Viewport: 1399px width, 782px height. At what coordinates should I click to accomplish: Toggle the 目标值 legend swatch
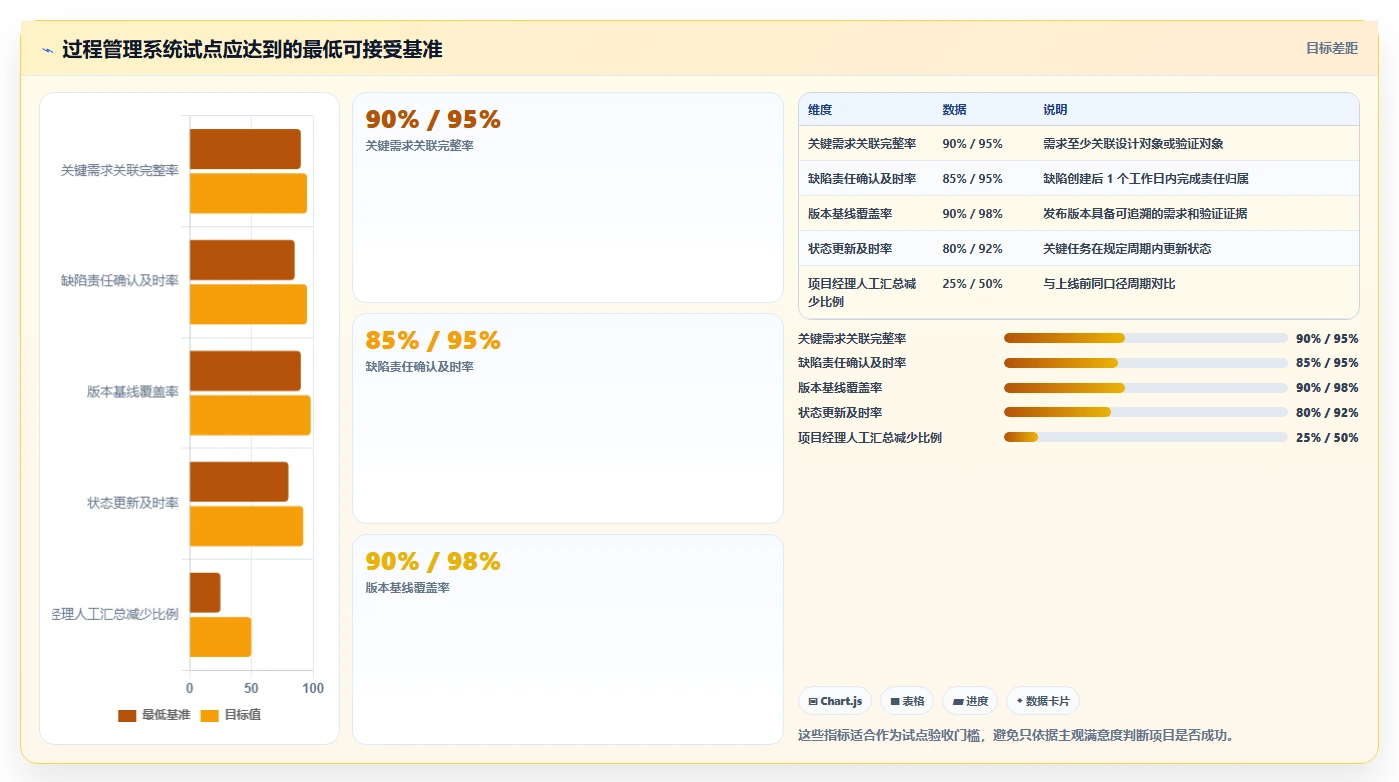pos(209,715)
